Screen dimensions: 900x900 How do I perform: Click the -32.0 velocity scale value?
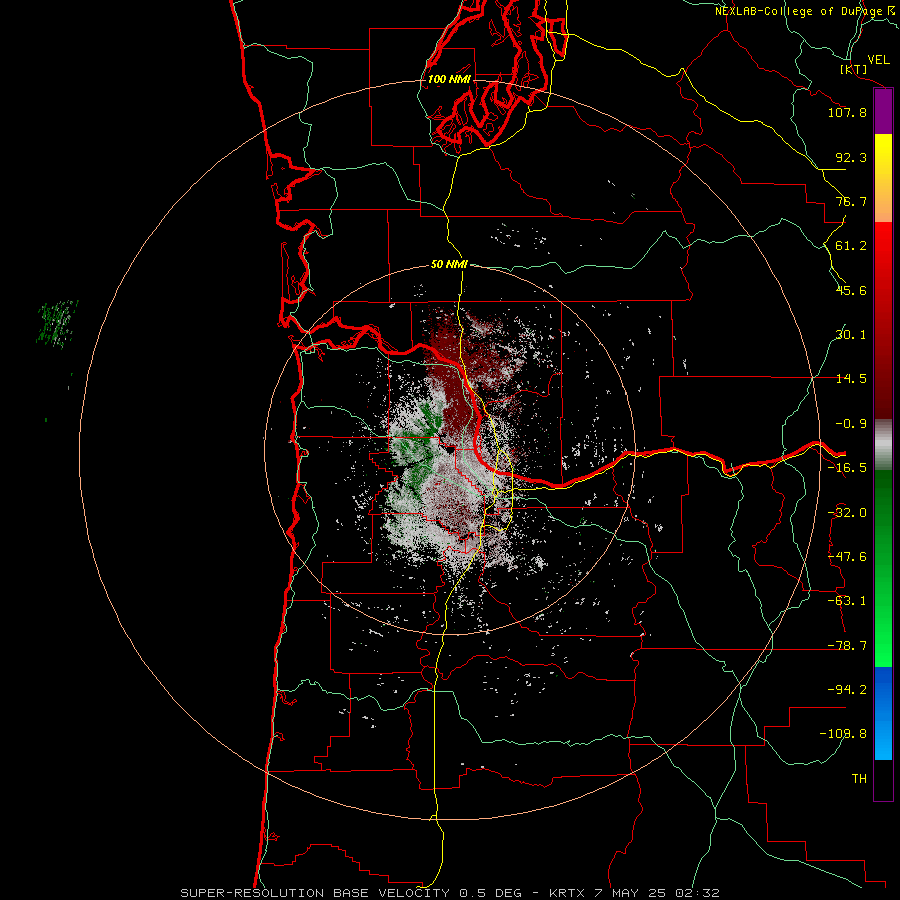(847, 513)
